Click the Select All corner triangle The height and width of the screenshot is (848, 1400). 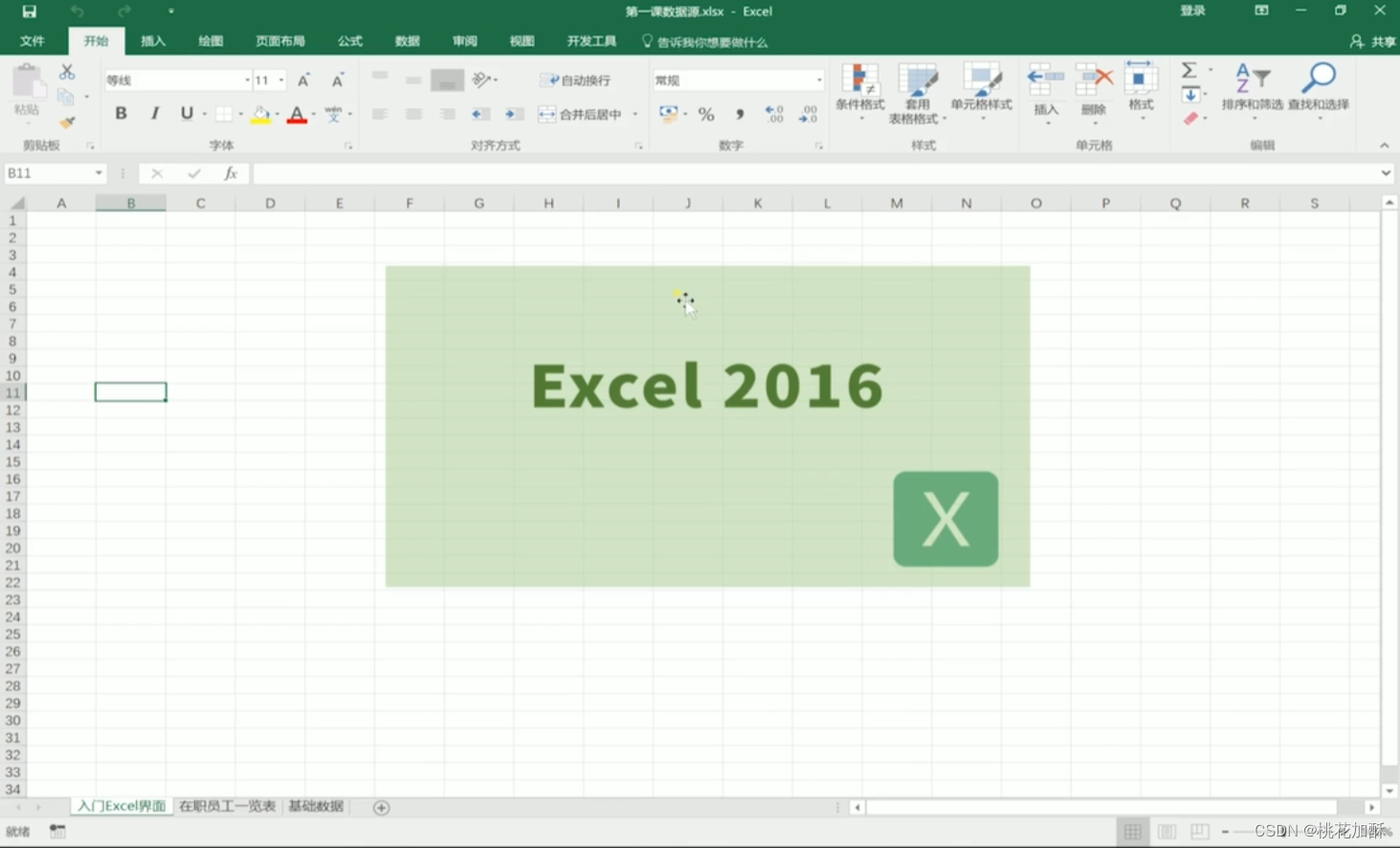tap(16, 203)
